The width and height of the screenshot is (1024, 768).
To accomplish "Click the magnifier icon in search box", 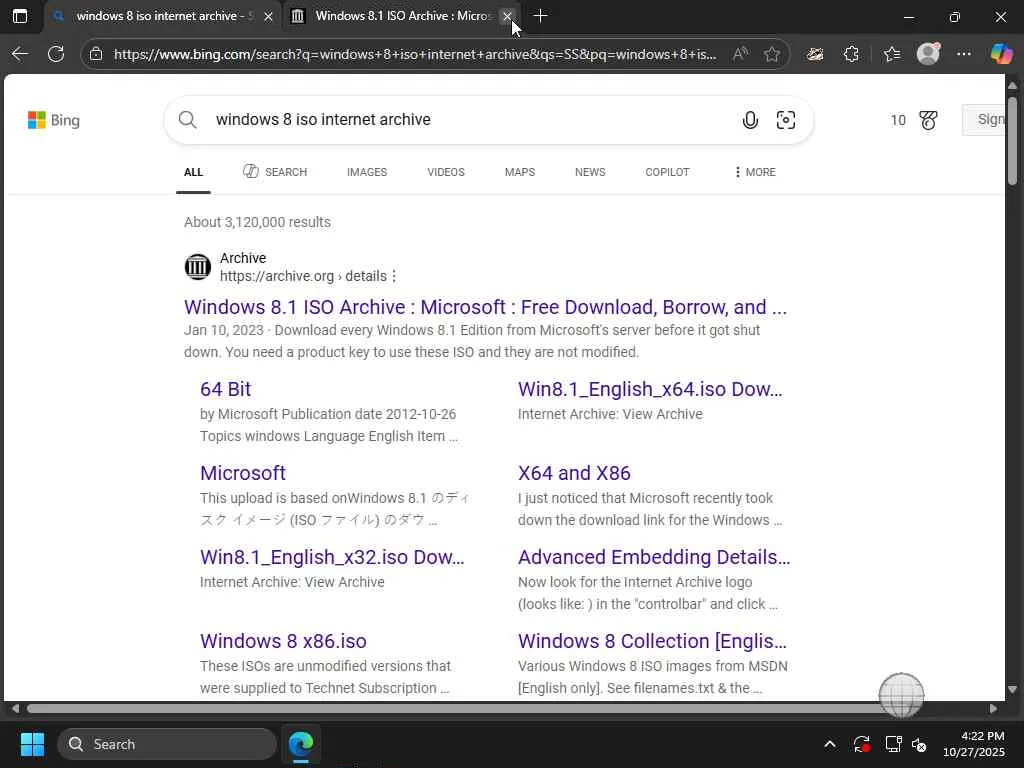I will tap(187, 120).
